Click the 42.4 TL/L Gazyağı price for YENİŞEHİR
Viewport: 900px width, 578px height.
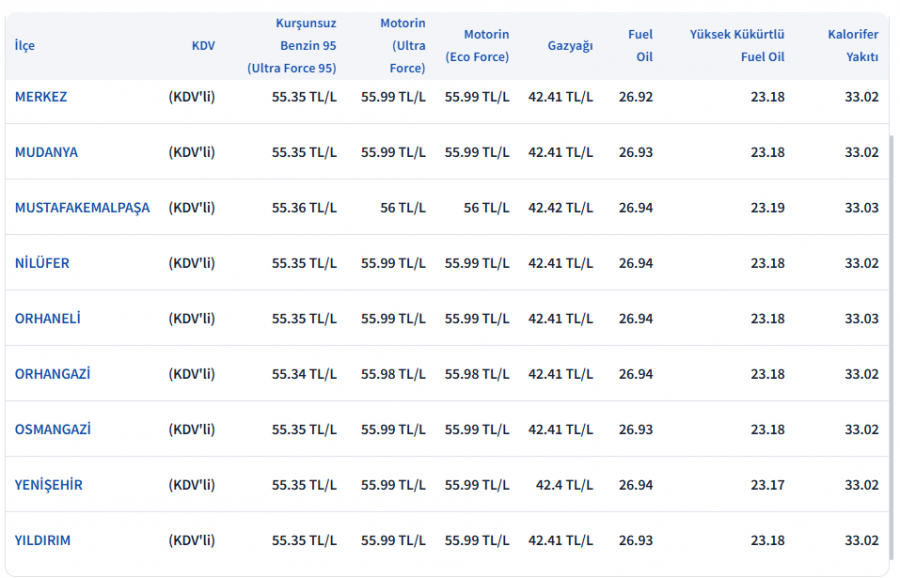pyautogui.click(x=564, y=485)
